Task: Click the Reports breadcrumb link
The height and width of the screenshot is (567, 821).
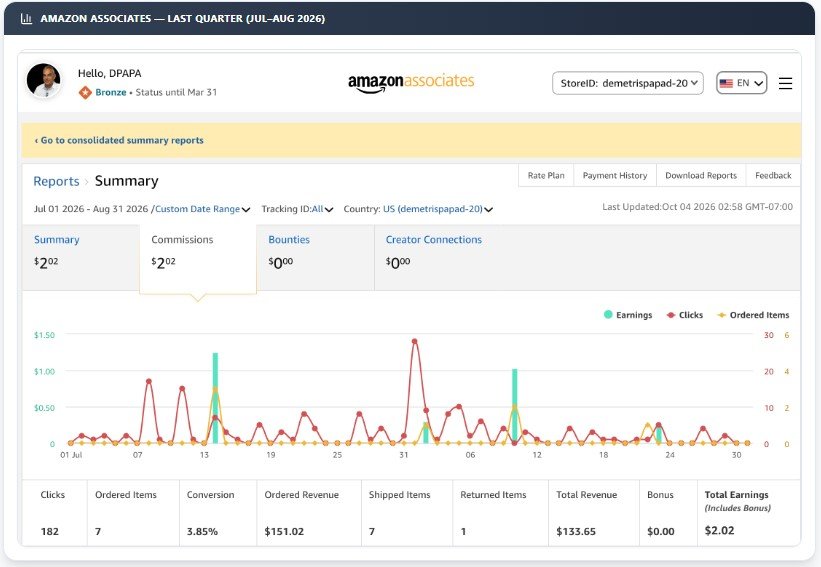Action: point(56,181)
